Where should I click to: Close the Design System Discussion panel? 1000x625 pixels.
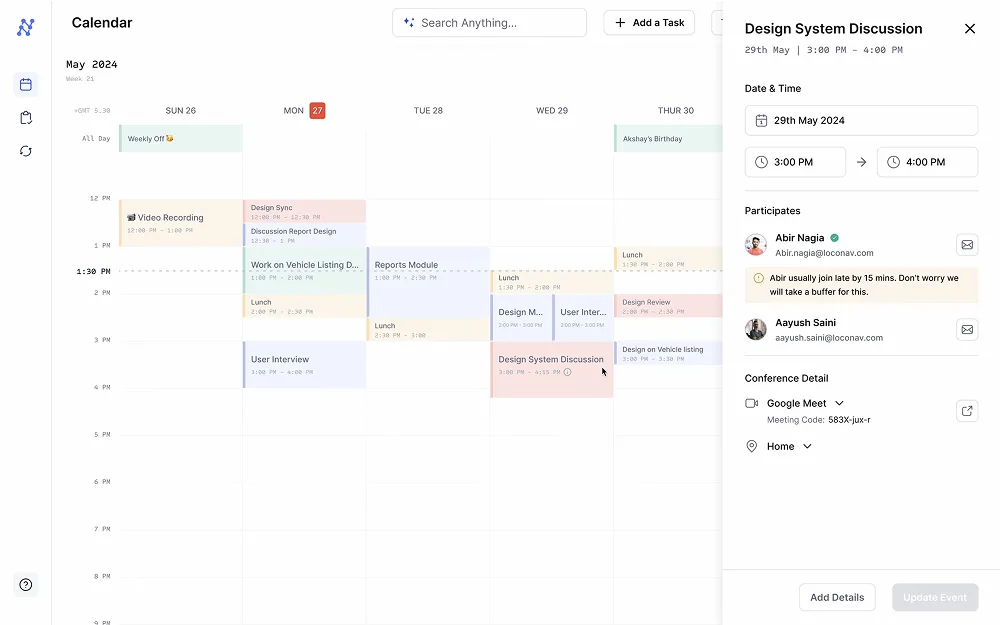click(x=969, y=29)
